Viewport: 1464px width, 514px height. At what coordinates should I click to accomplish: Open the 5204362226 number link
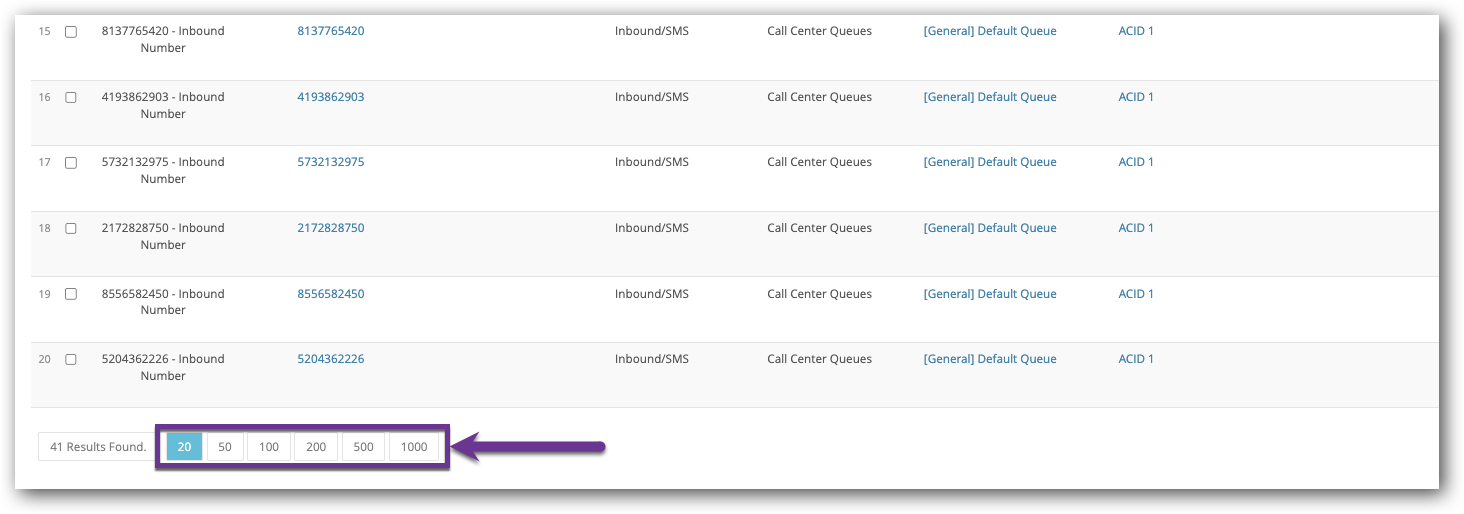click(x=331, y=359)
